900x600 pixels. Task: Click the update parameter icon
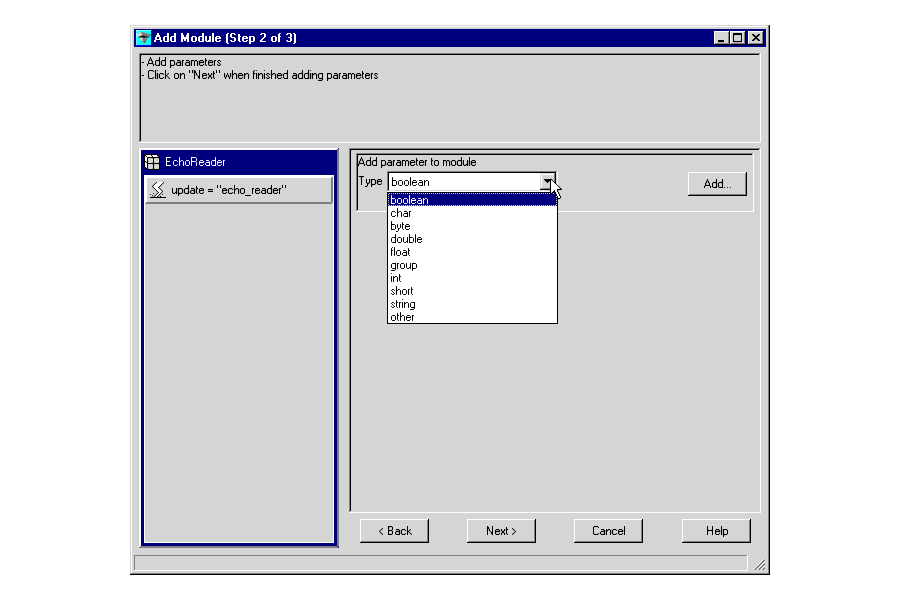tap(157, 190)
